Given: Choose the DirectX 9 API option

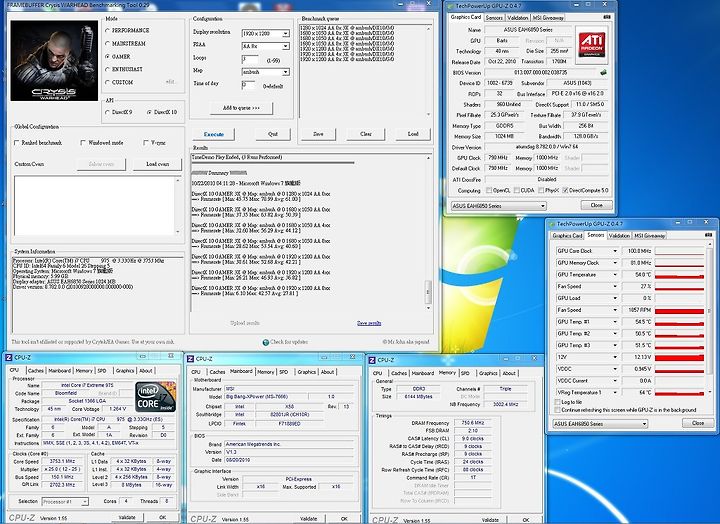Looking at the screenshot, I should 107,112.
